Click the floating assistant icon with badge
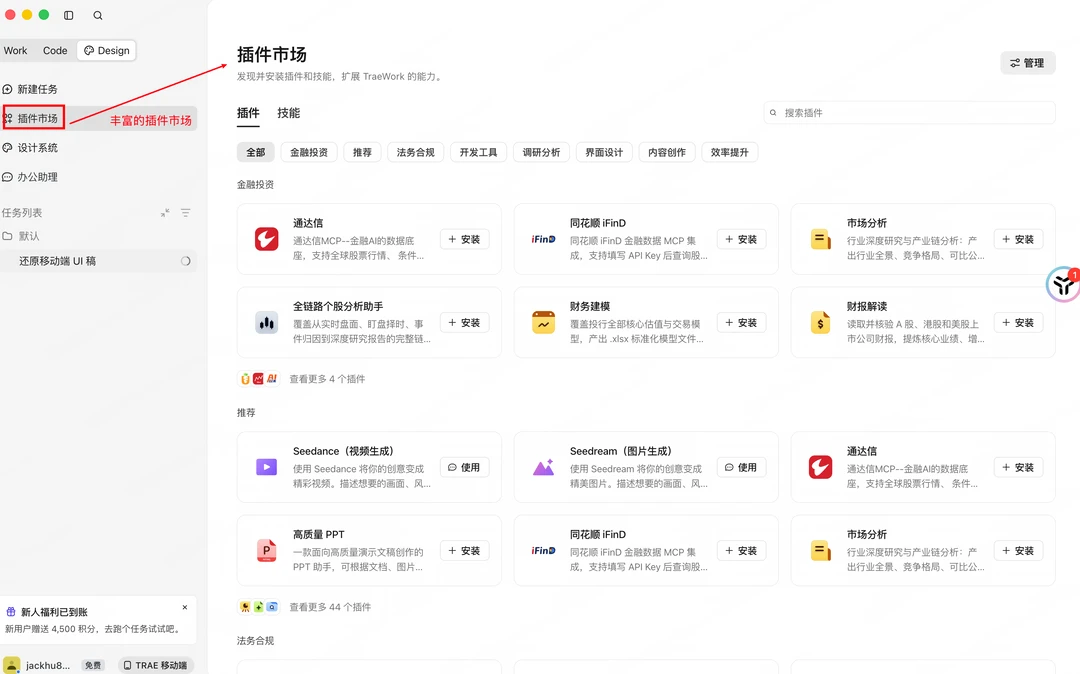 coord(1063,284)
